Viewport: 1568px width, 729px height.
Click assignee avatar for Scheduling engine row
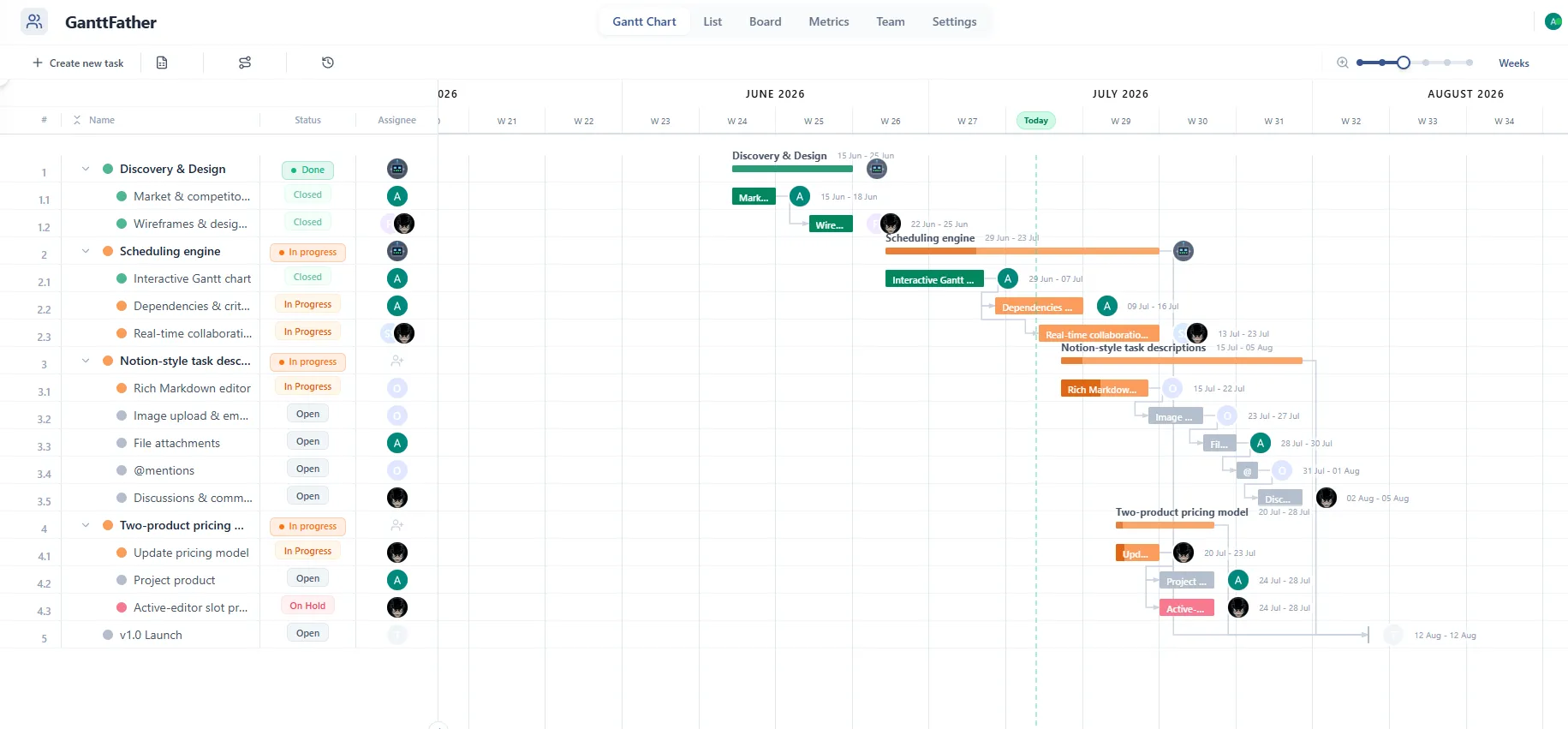tap(396, 251)
